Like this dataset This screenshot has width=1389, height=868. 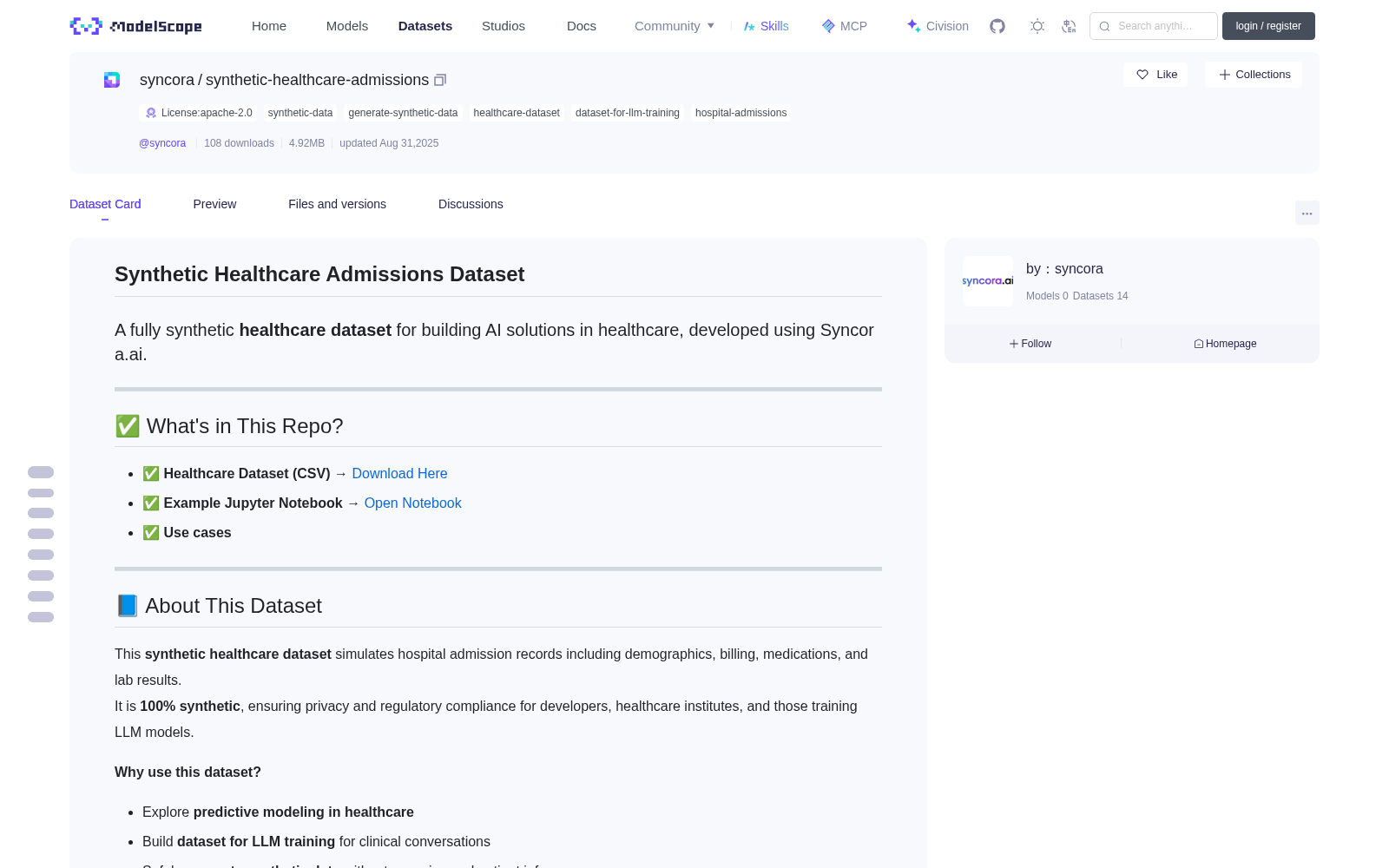(1156, 75)
